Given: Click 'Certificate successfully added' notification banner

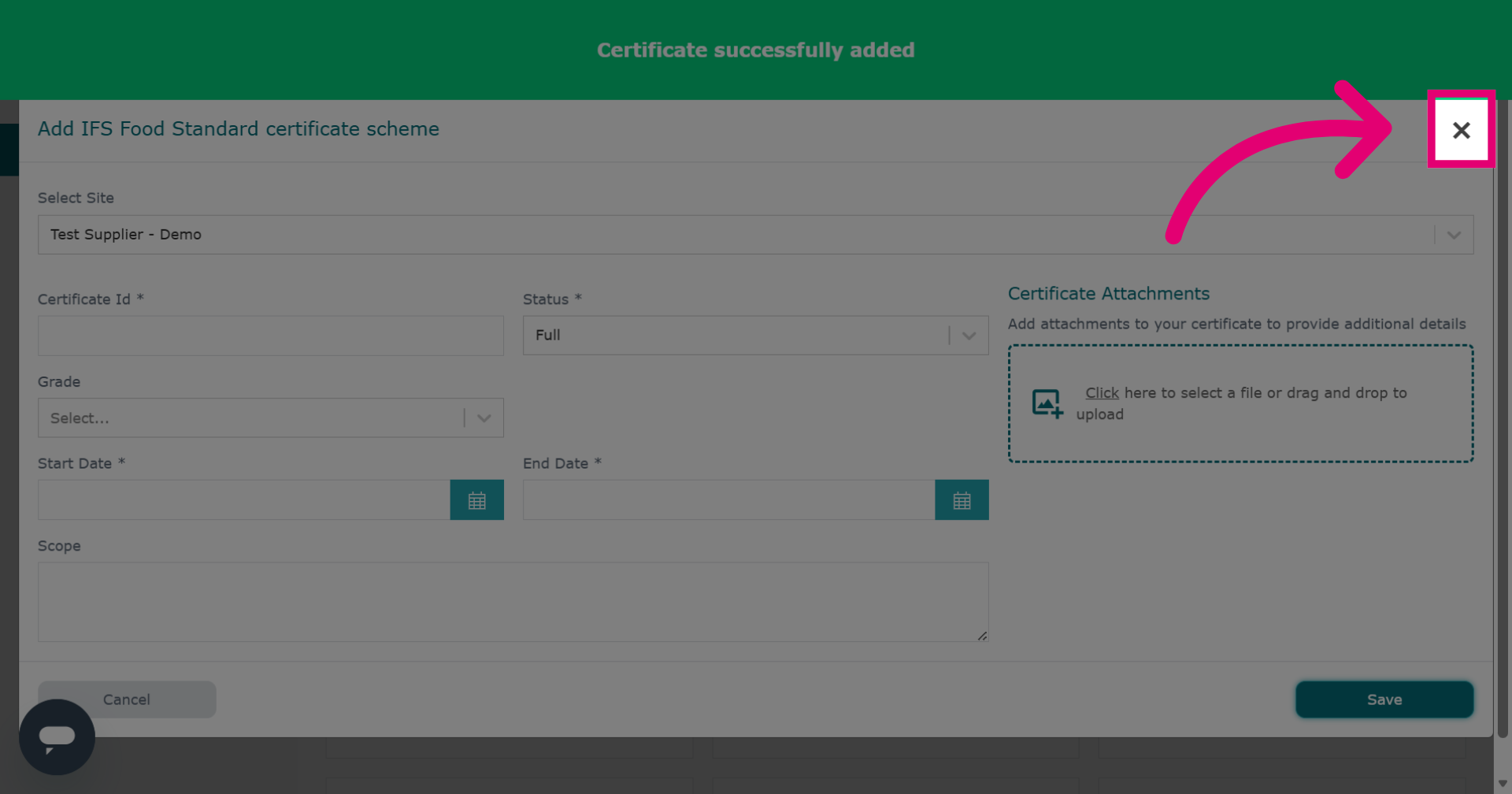Looking at the screenshot, I should 756,50.
